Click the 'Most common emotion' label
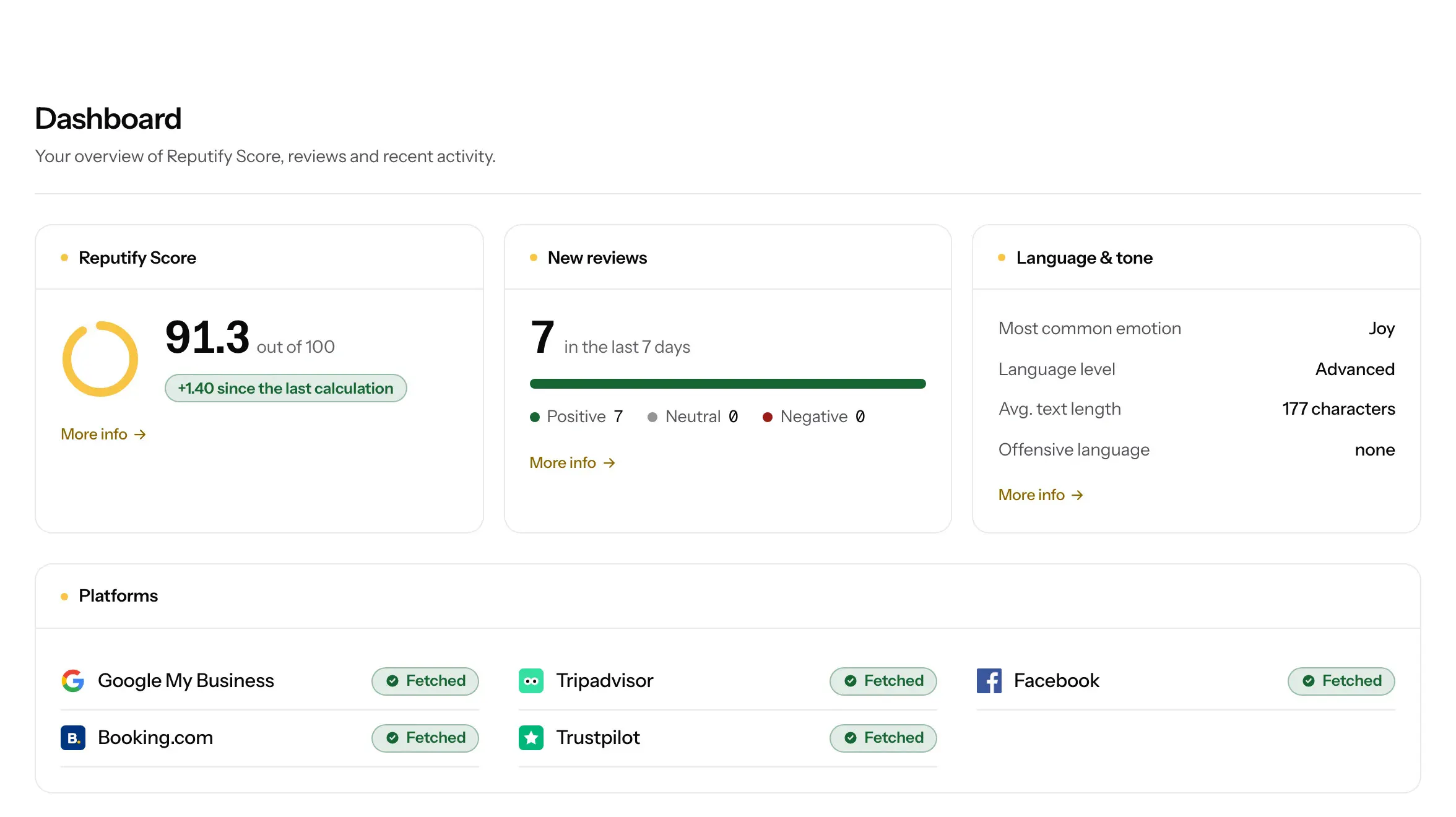 [1090, 329]
